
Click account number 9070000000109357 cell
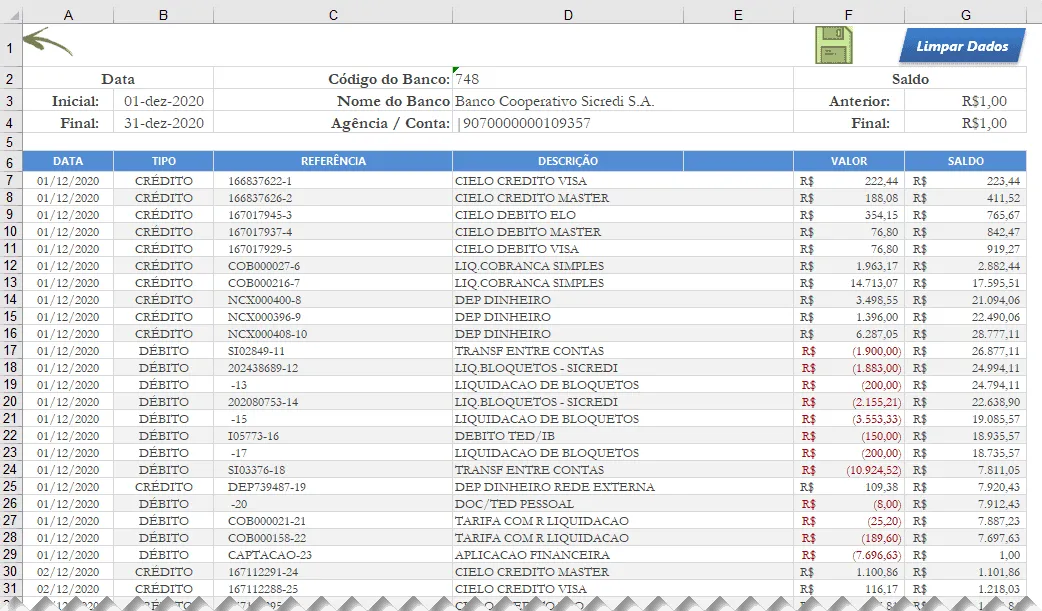pyautogui.click(x=623, y=123)
